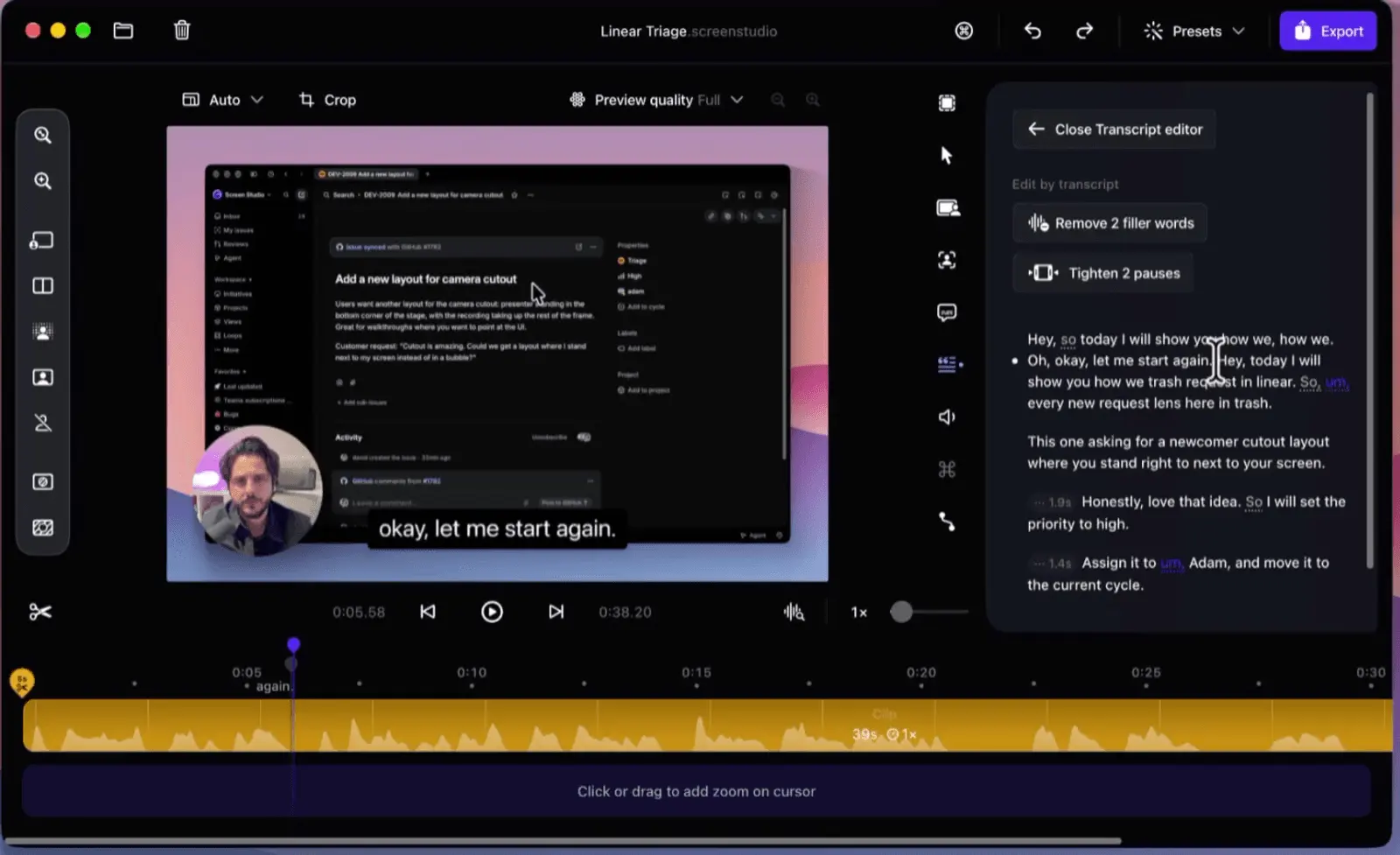Image resolution: width=1400 pixels, height=855 pixels.
Task: Click the 1.4s pause marker in transcript
Action: point(1052,564)
